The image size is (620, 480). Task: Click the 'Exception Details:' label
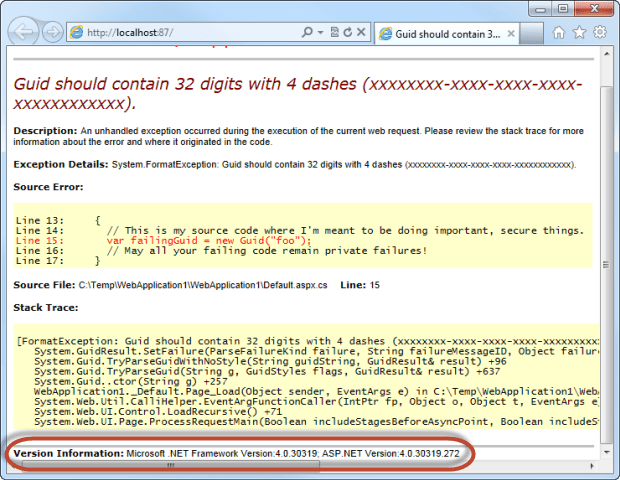(x=60, y=164)
